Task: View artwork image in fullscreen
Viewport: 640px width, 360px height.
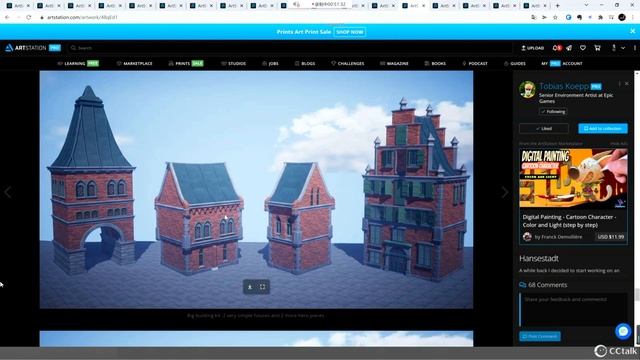Action: pyautogui.click(x=262, y=287)
